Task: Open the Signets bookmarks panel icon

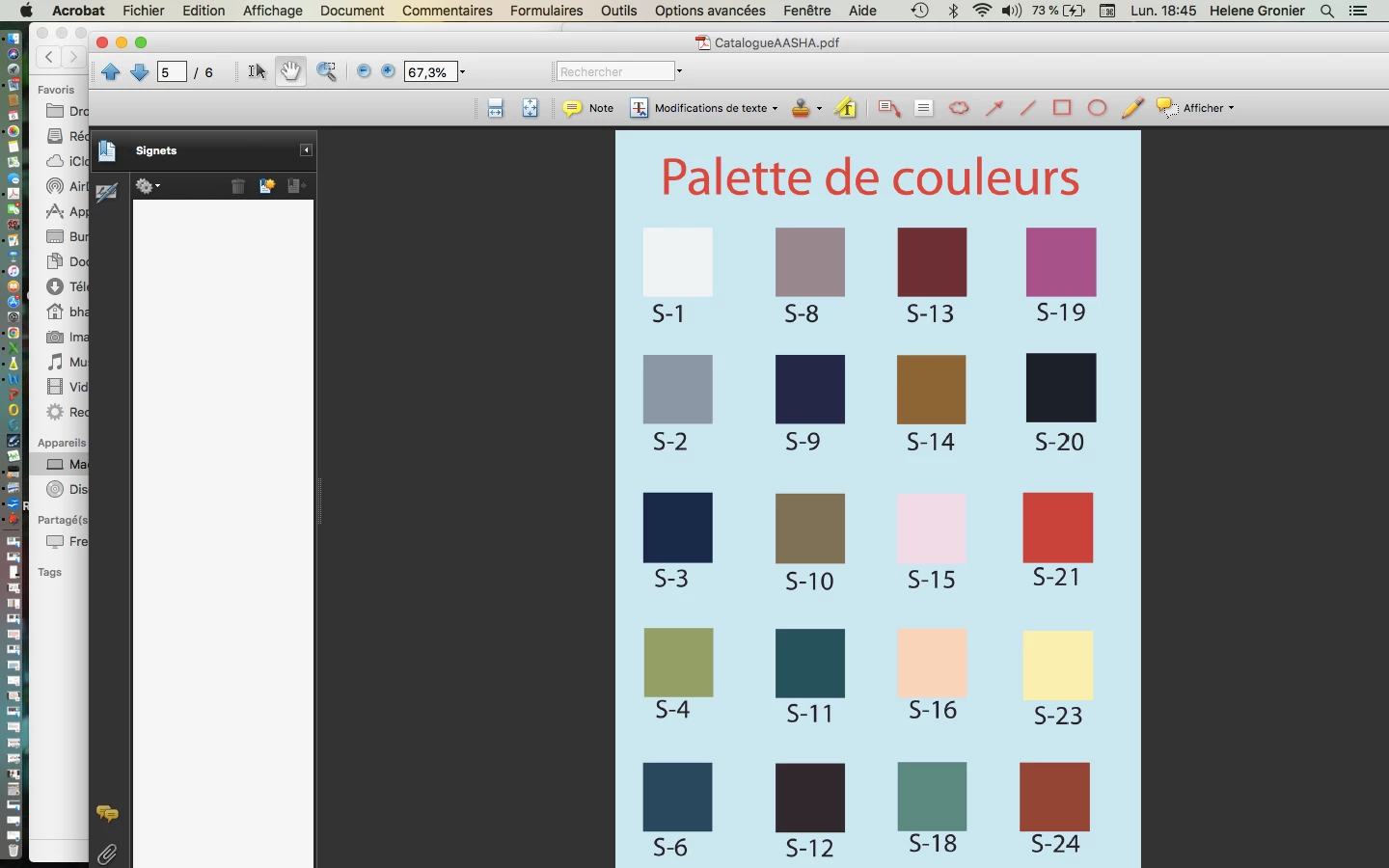Action: pyautogui.click(x=107, y=151)
